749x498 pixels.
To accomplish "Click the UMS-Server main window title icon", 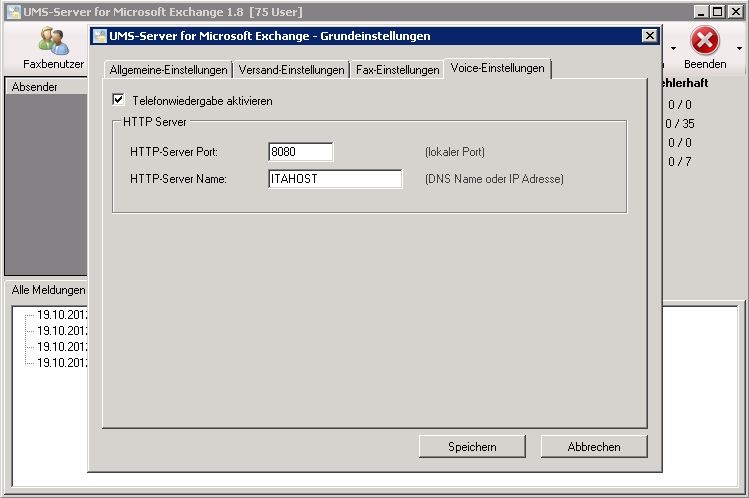I will click(14, 12).
